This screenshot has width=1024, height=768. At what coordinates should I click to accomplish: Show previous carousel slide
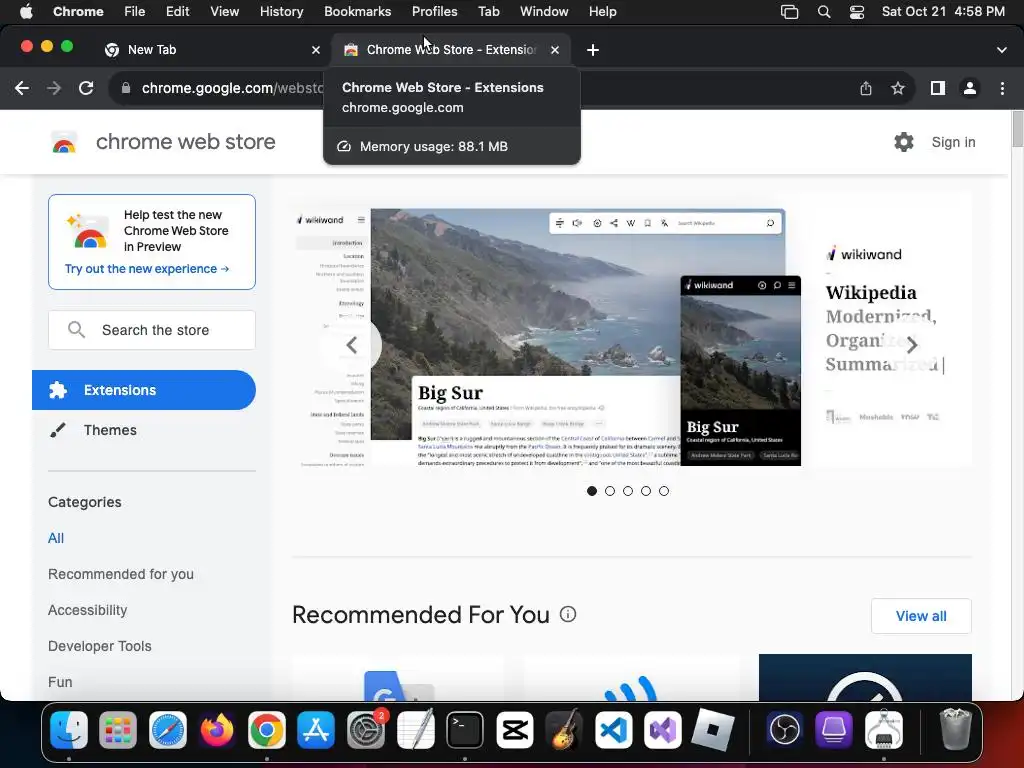(x=352, y=345)
